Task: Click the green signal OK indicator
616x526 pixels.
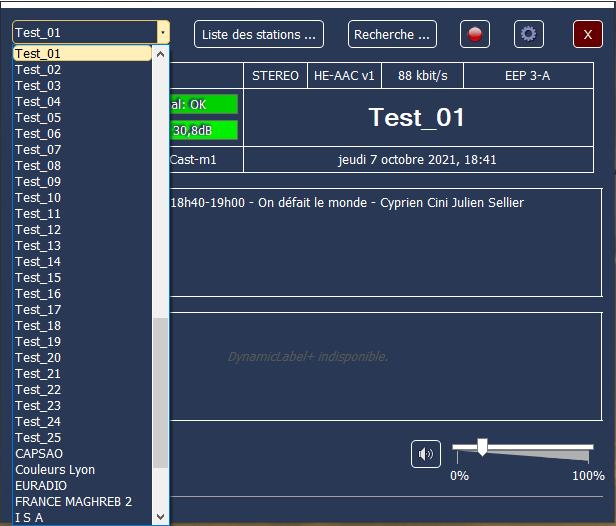Action: 204,104
